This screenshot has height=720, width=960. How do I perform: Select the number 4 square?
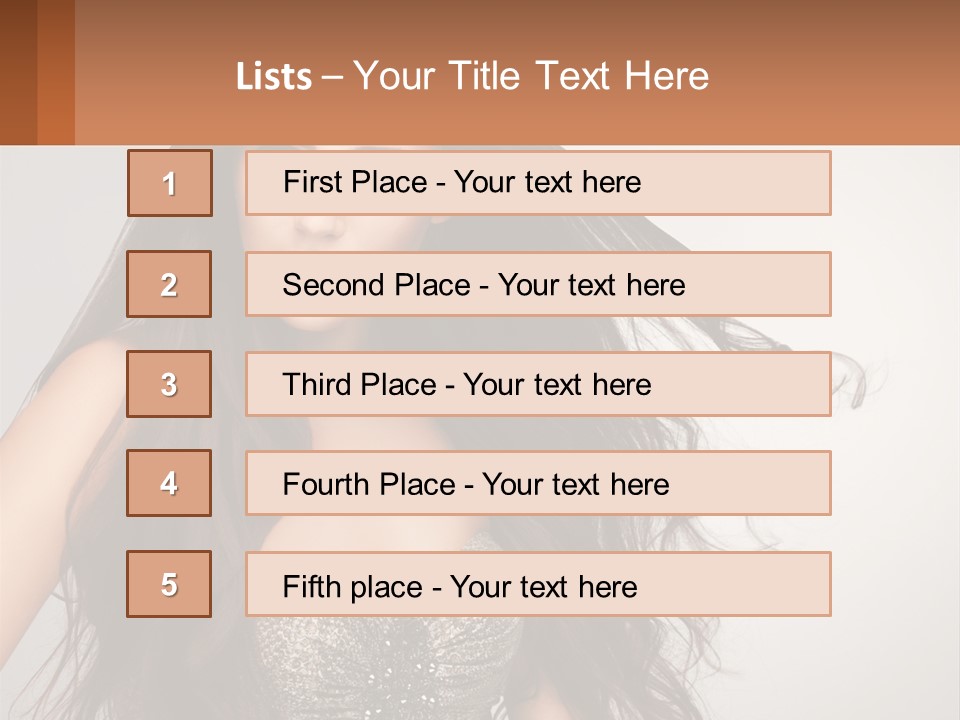(x=169, y=483)
